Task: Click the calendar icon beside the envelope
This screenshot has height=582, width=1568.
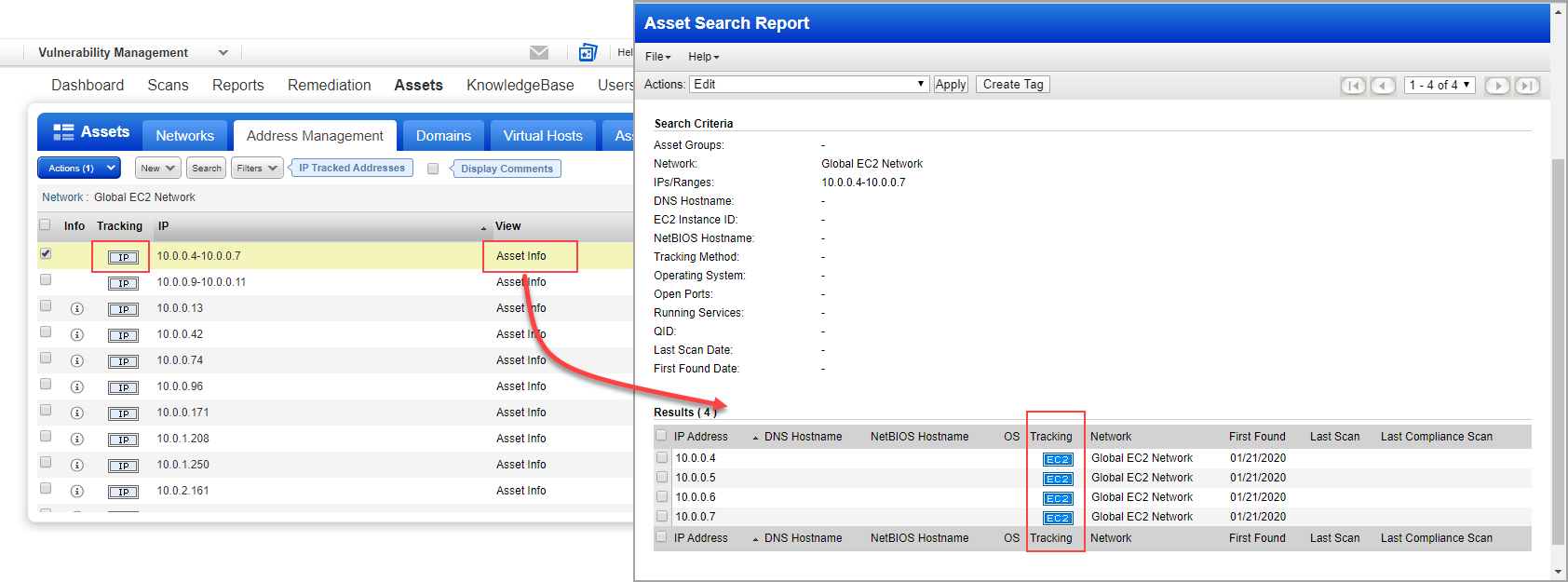Action: click(588, 52)
